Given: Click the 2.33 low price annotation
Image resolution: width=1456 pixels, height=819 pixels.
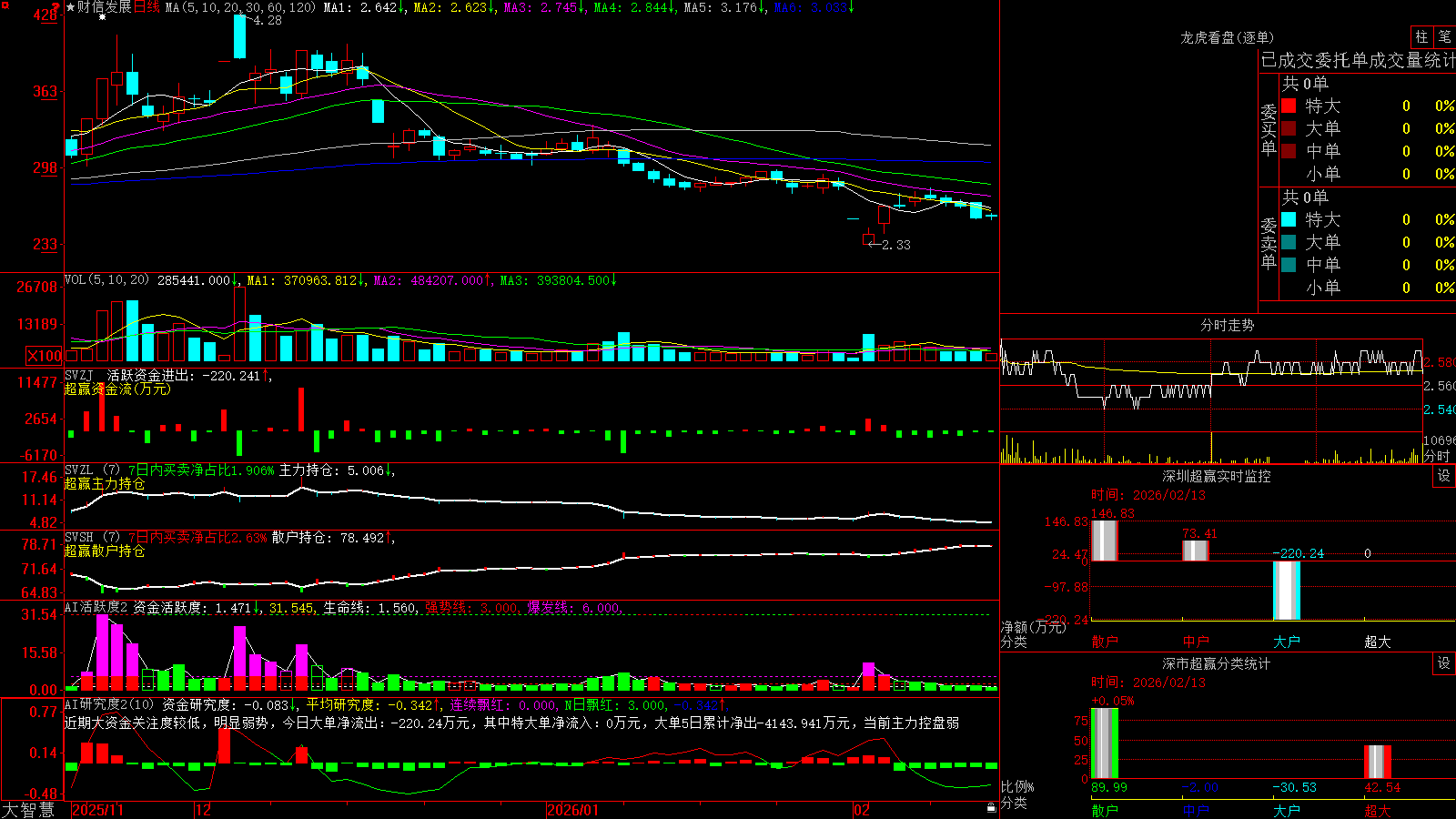Looking at the screenshot, I should pyautogui.click(x=895, y=245).
